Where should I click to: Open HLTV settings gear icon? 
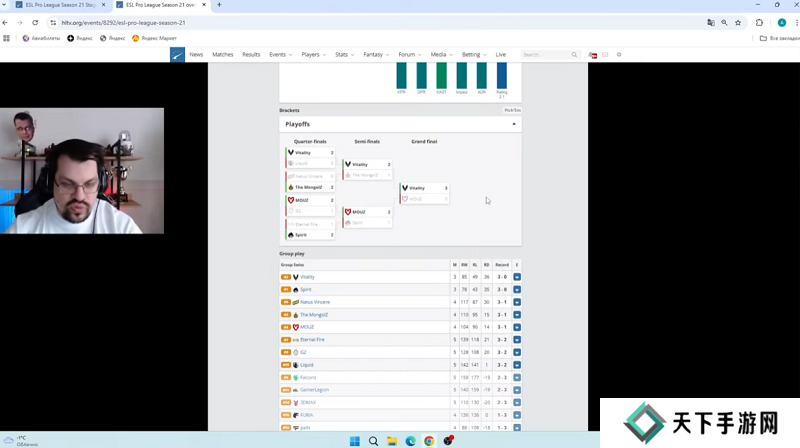coord(619,55)
